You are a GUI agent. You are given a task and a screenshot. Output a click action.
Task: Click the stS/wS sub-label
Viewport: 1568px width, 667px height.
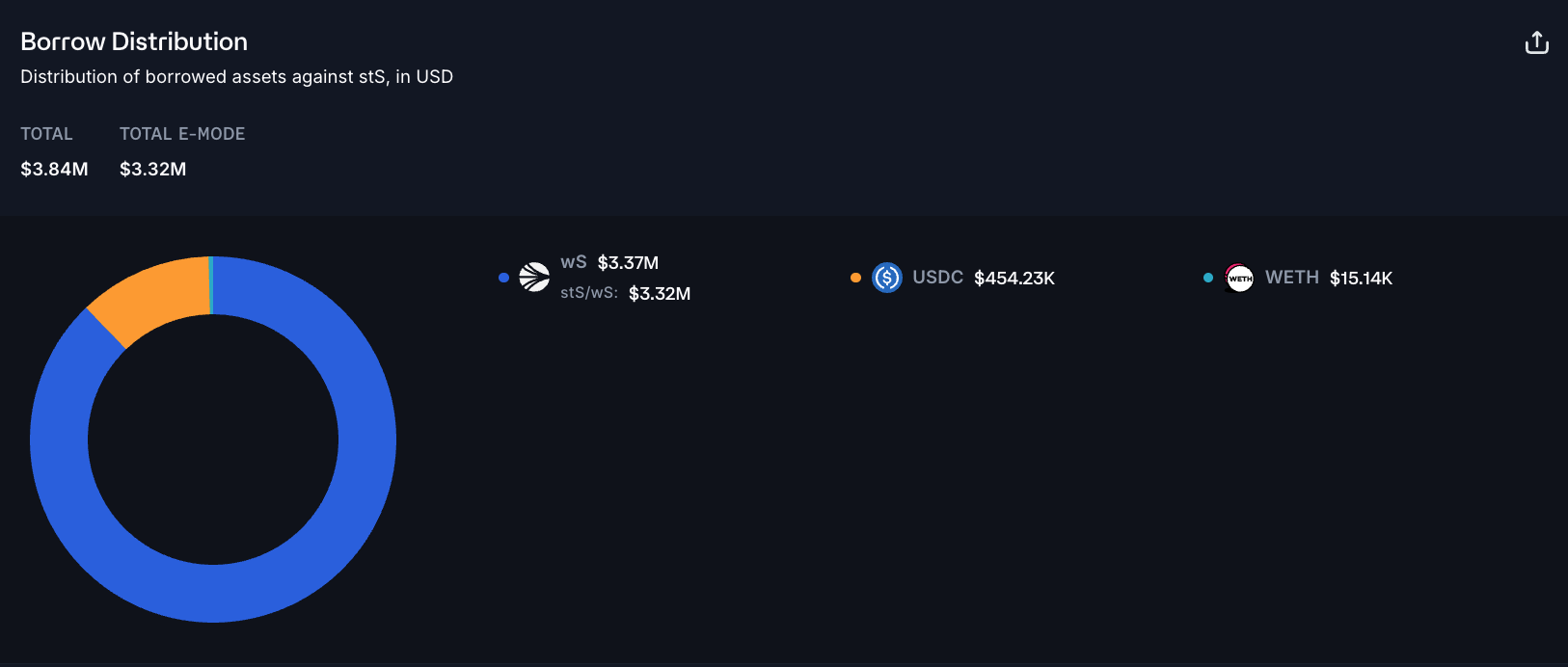[x=589, y=293]
